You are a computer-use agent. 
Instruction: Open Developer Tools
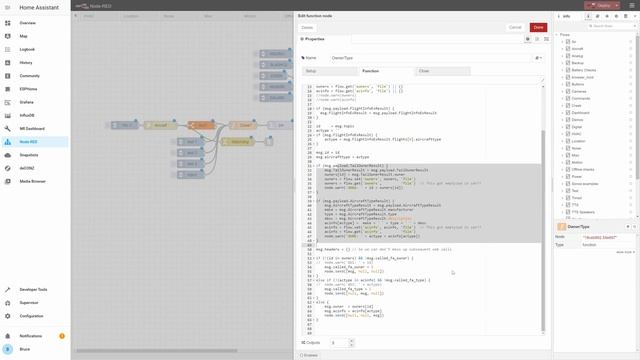point(35,289)
